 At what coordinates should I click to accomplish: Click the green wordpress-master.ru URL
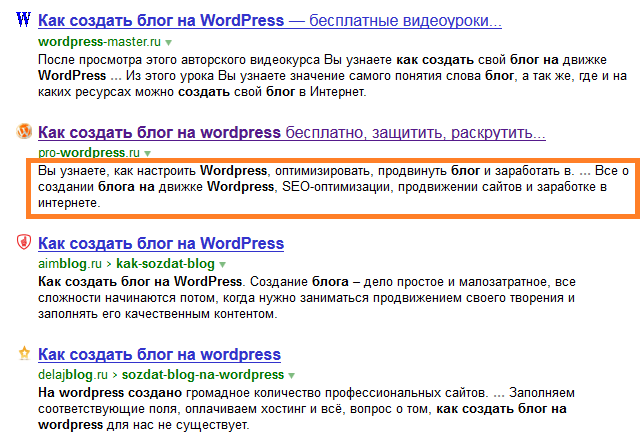(99, 42)
